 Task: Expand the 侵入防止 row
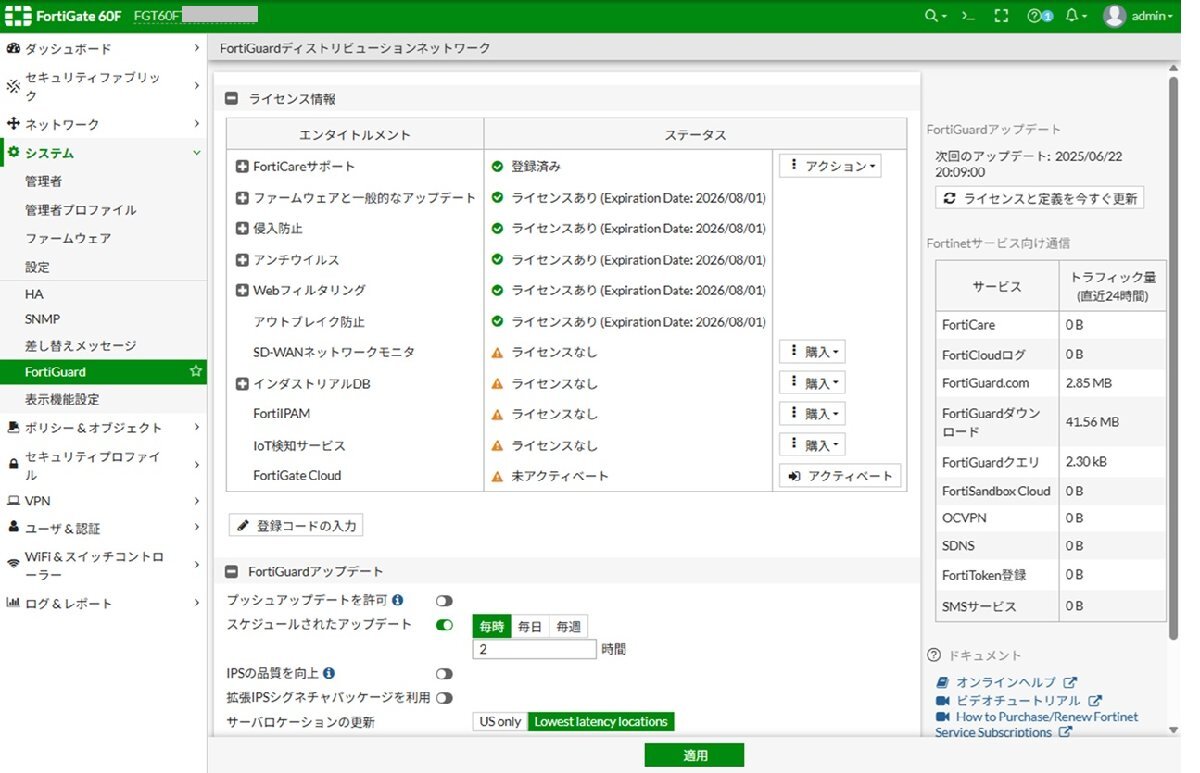pyautogui.click(x=242, y=228)
